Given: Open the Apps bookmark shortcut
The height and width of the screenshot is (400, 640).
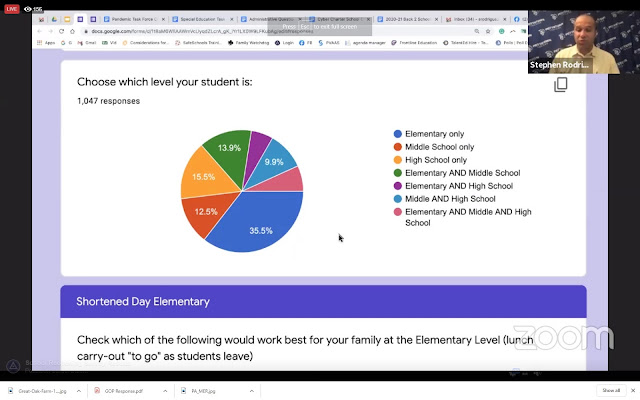Looking at the screenshot, I should [x=46, y=42].
